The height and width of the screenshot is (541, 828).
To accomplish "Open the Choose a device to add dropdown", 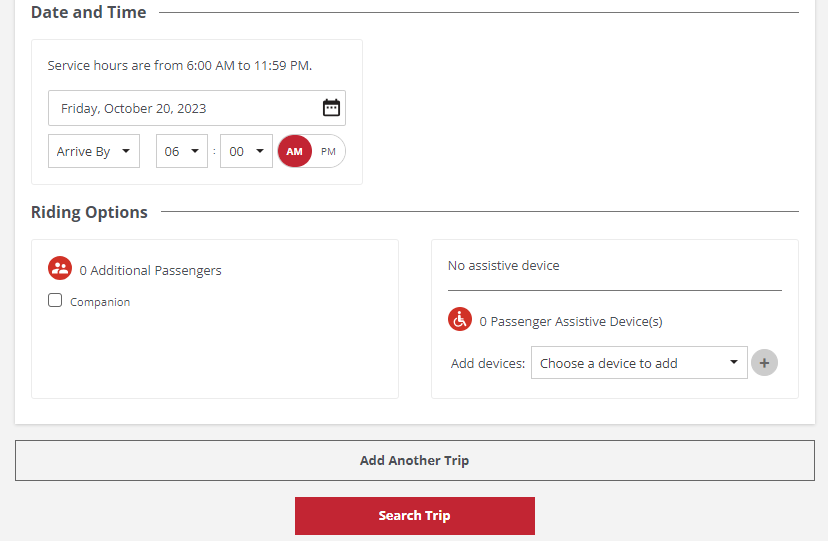I will [x=639, y=363].
